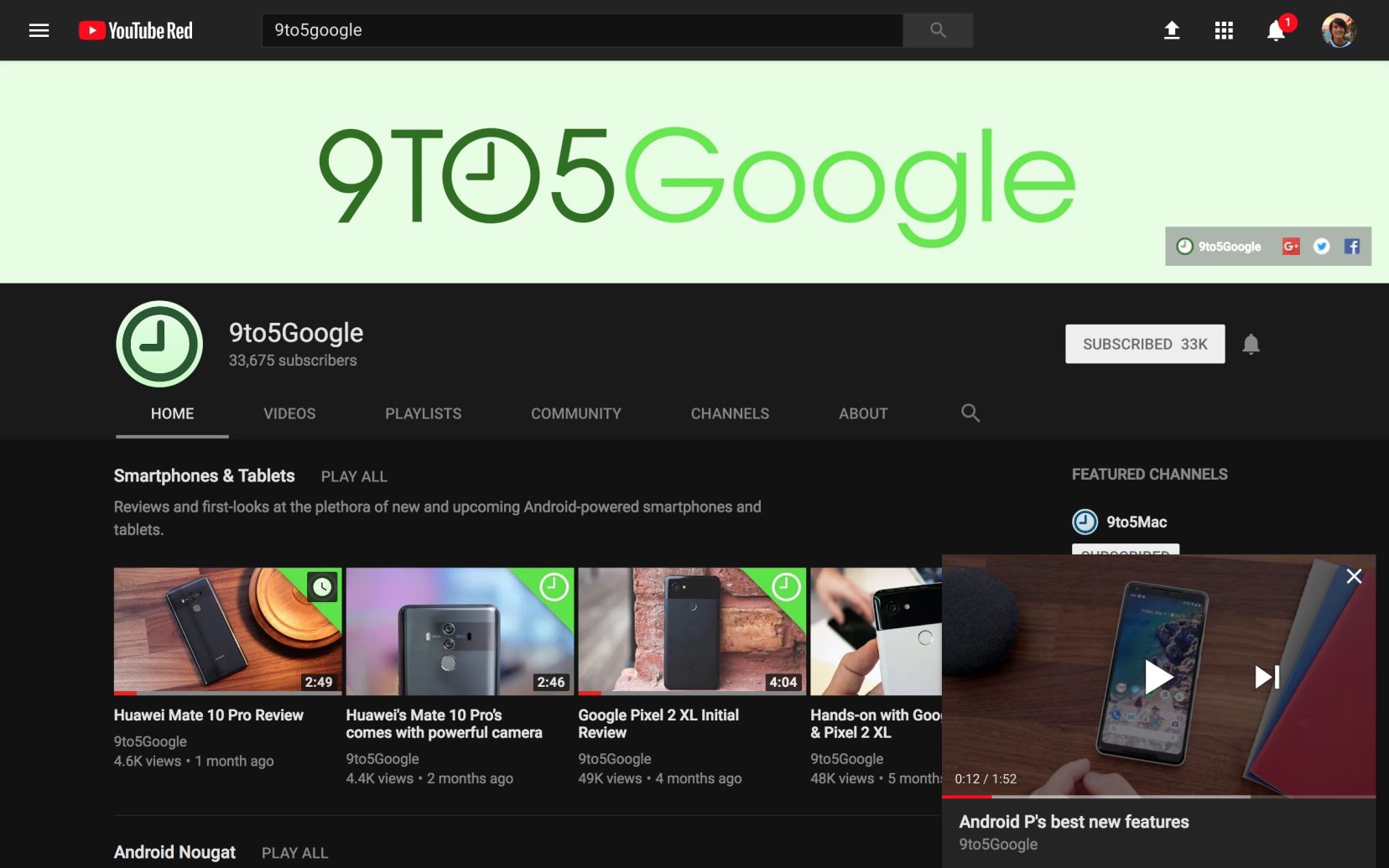The height and width of the screenshot is (868, 1389).
Task: Open the YouTube apps grid
Action: click(1223, 31)
